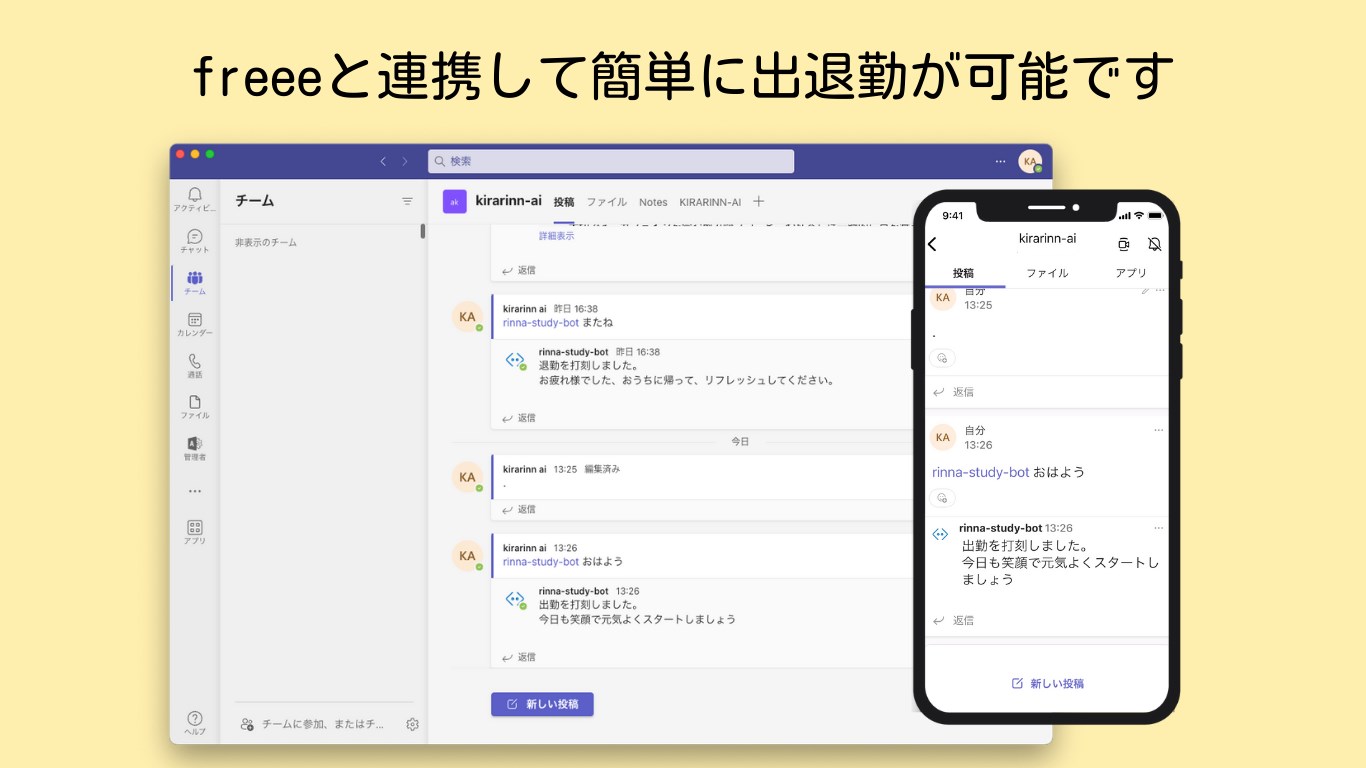Click the back navigation arrow in title bar
The height and width of the screenshot is (768, 1366).
pyautogui.click(x=383, y=161)
